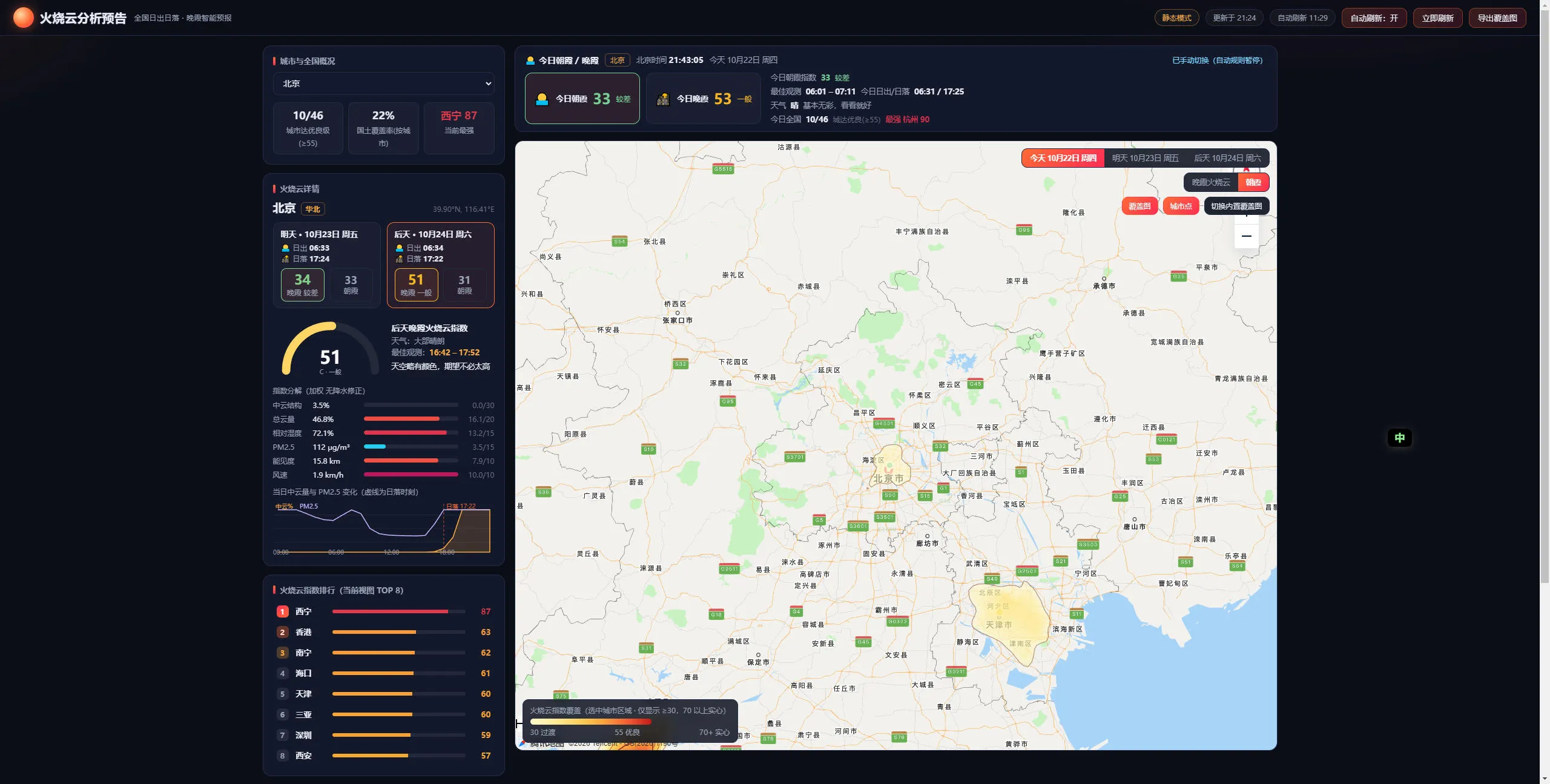The image size is (1550, 784).
Task: Click sunrise icon in the 后天 forecast card
Action: [400, 248]
